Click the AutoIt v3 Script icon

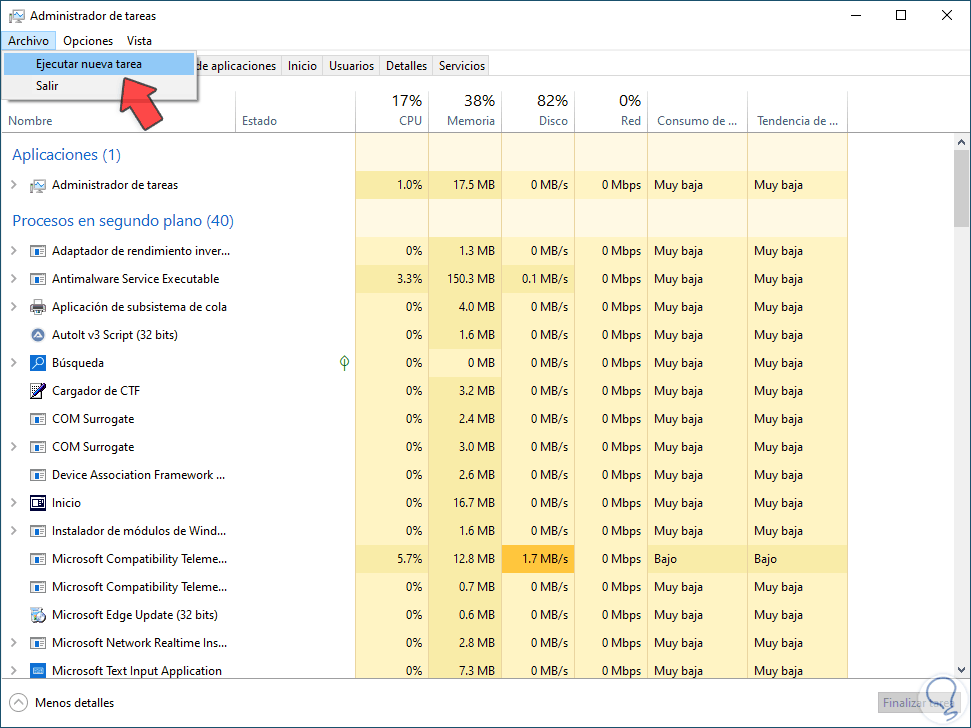click(38, 335)
